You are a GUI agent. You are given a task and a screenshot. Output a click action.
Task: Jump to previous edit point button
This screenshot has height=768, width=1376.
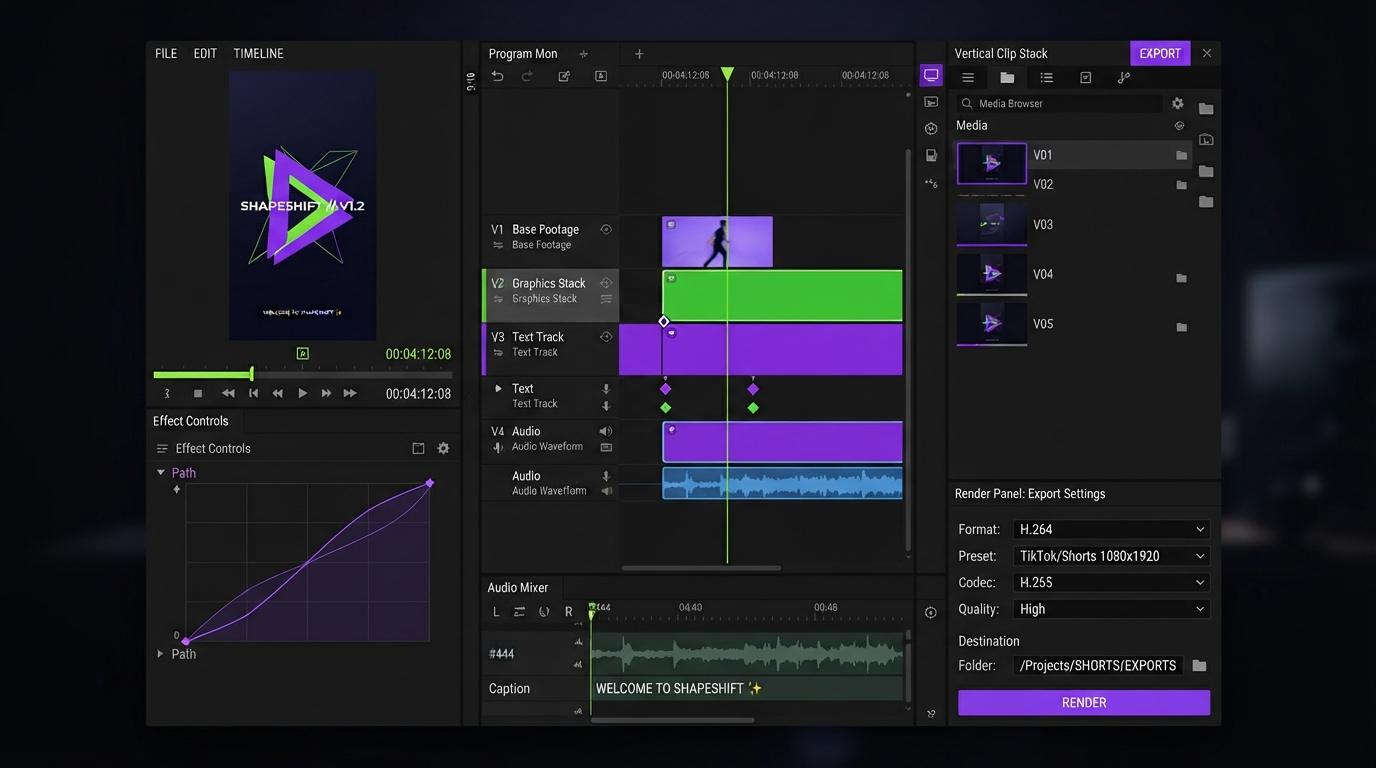pos(253,394)
